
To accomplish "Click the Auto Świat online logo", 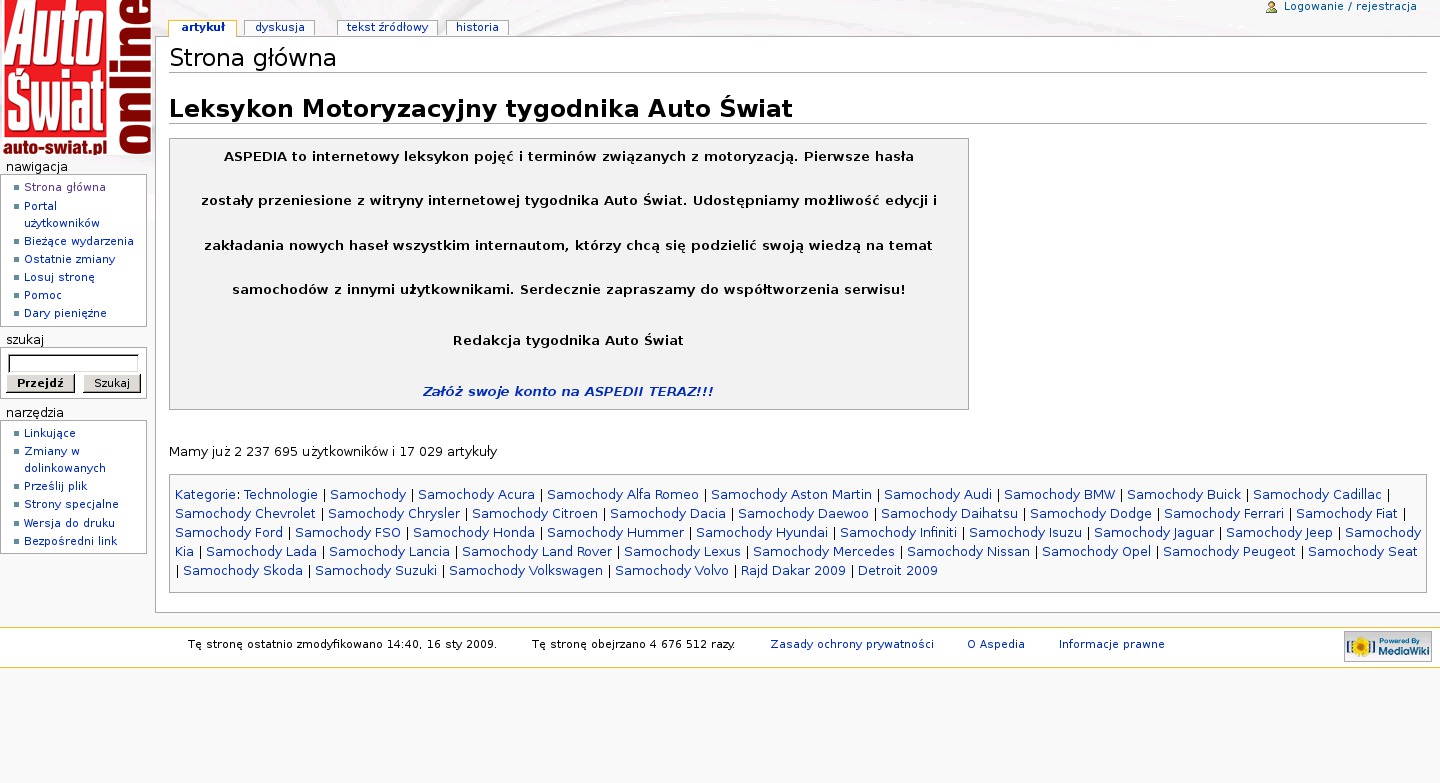I will pos(76,78).
